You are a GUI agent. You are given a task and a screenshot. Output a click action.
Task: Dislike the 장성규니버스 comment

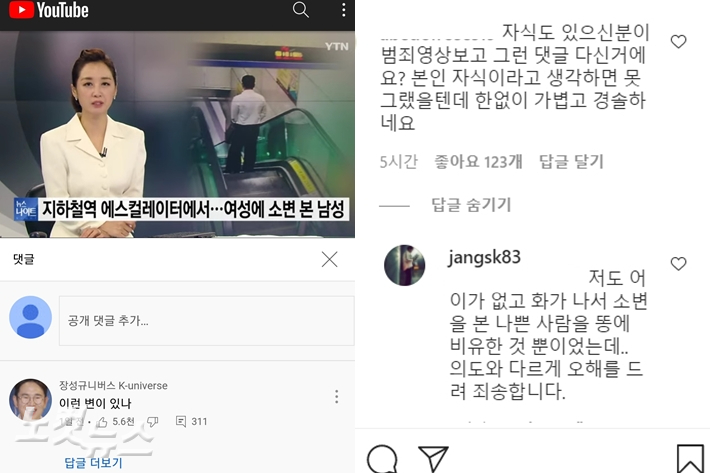[153, 422]
